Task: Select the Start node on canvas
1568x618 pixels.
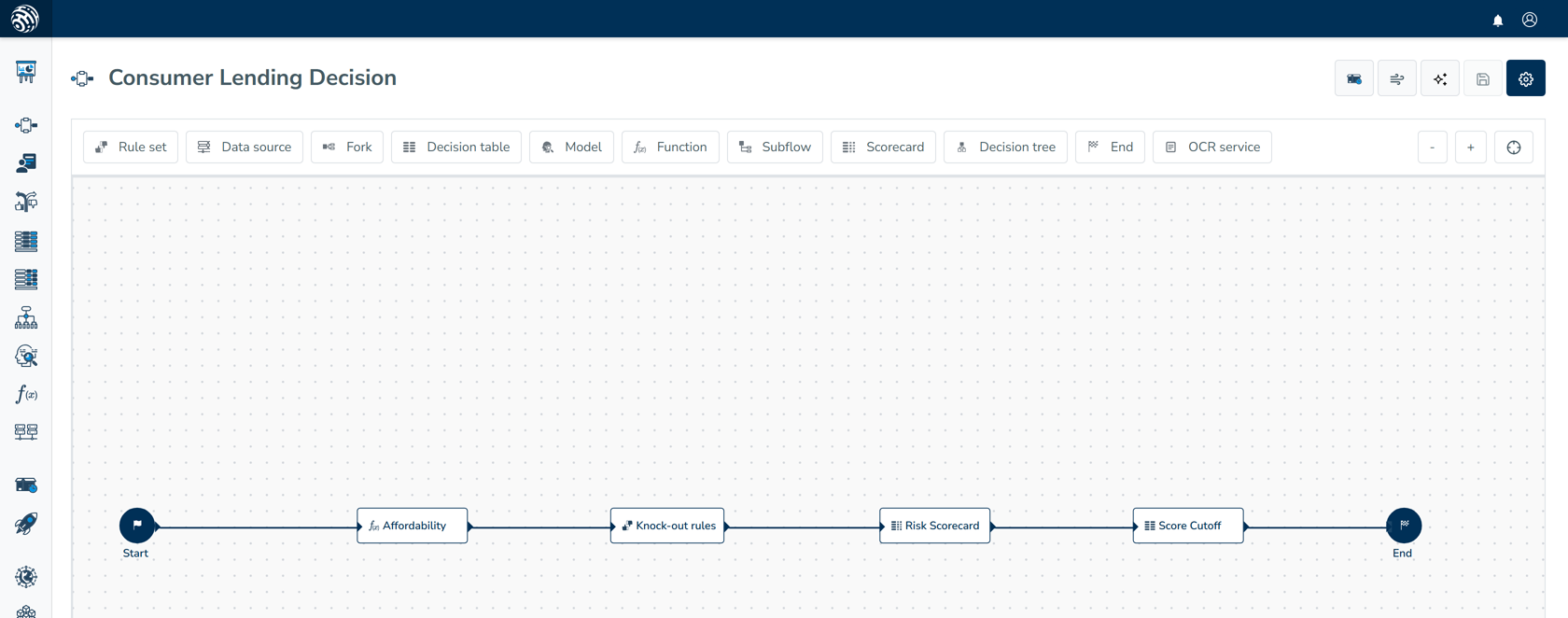Action: 137,526
